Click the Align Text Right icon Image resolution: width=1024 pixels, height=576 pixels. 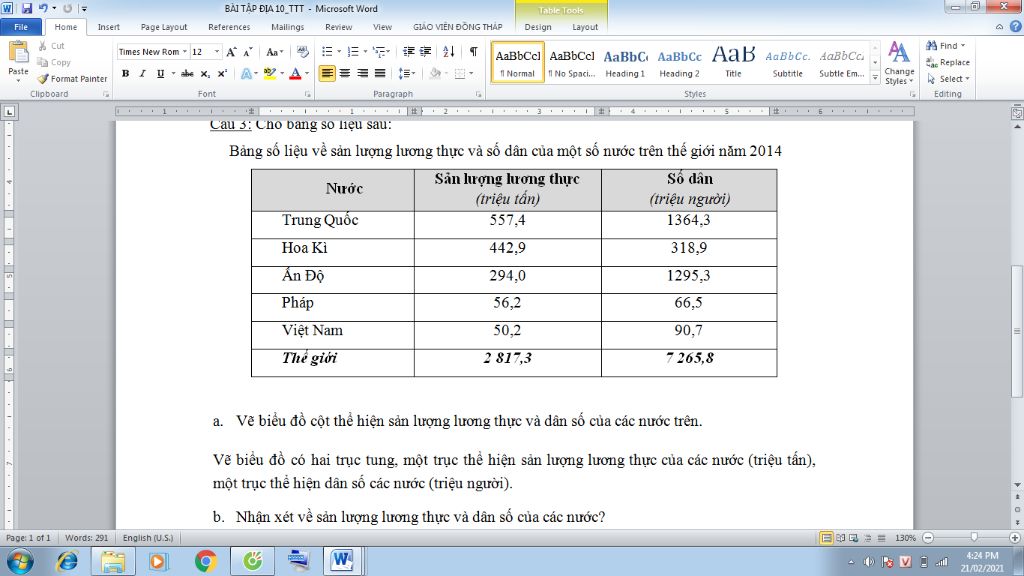tap(362, 74)
